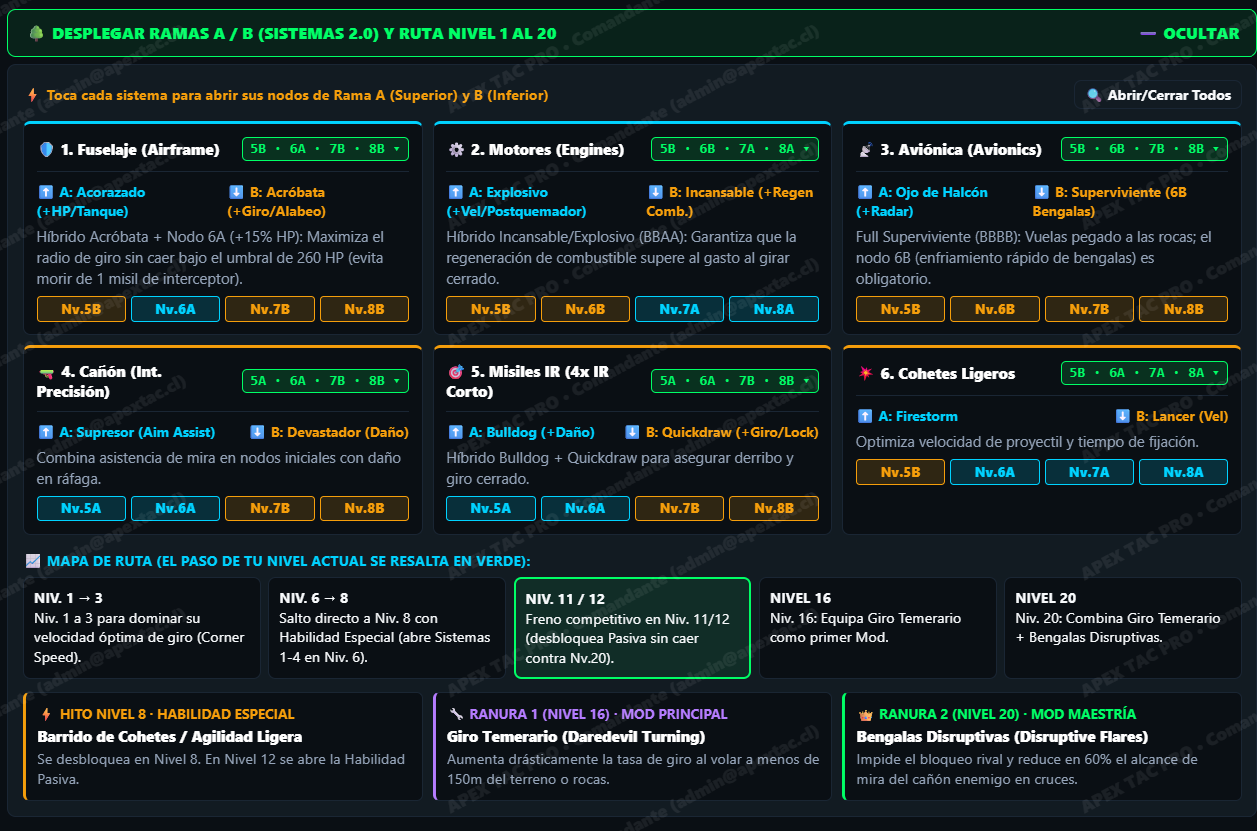The image size is (1257, 831).
Task: Click the Abrir/Cerrar Todos button
Action: [1158, 95]
